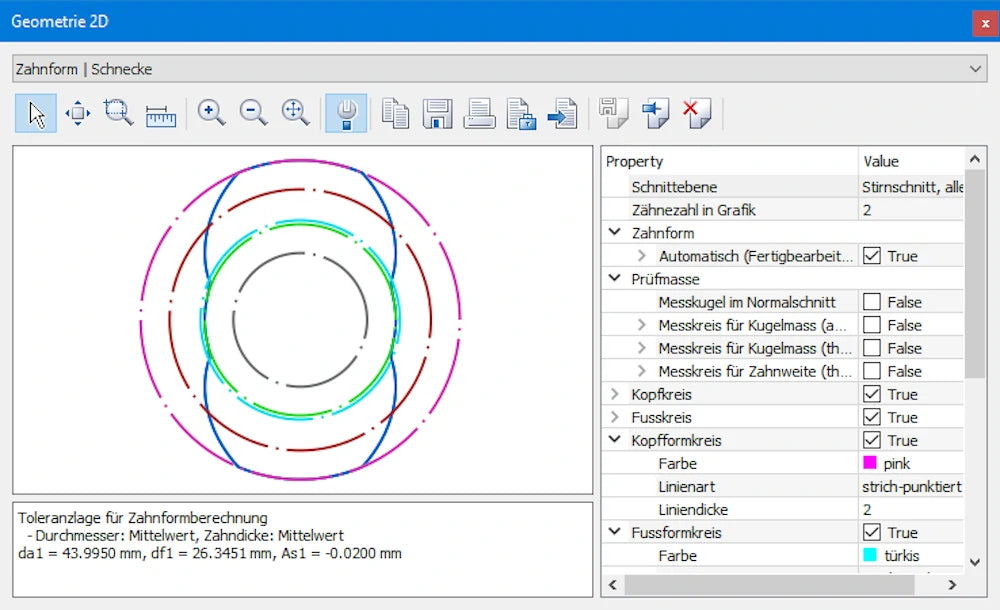Expand the Fusskreis property group
Viewport: 1000px width, 610px height.
click(x=614, y=417)
